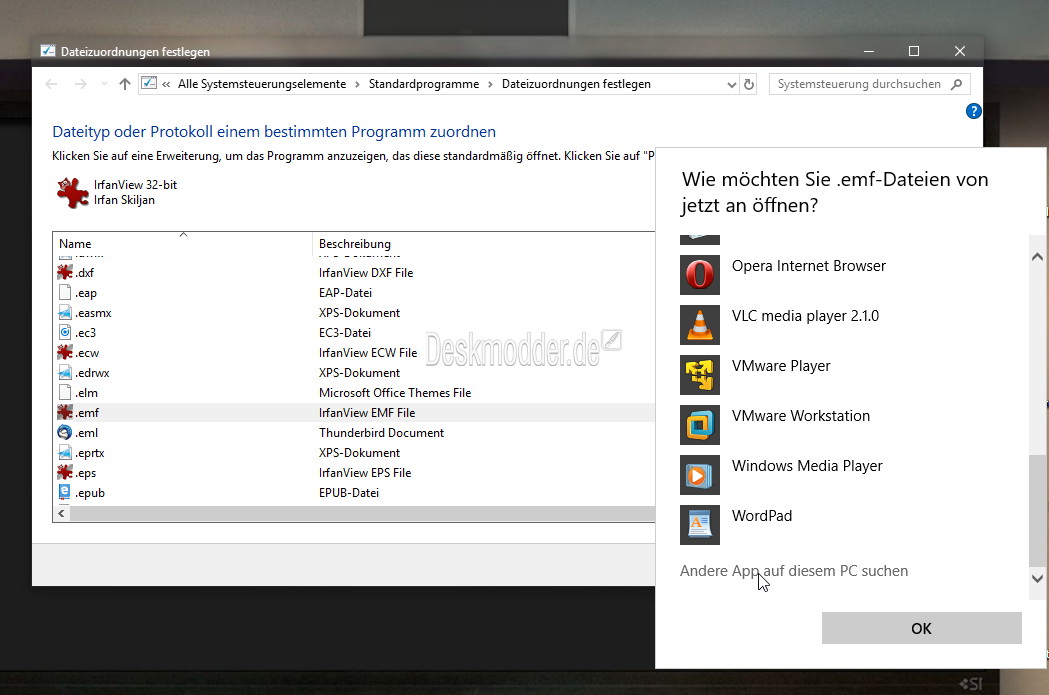Image resolution: width=1049 pixels, height=695 pixels.
Task: Select the VLC media player 2.1.0 text
Action: tap(805, 316)
